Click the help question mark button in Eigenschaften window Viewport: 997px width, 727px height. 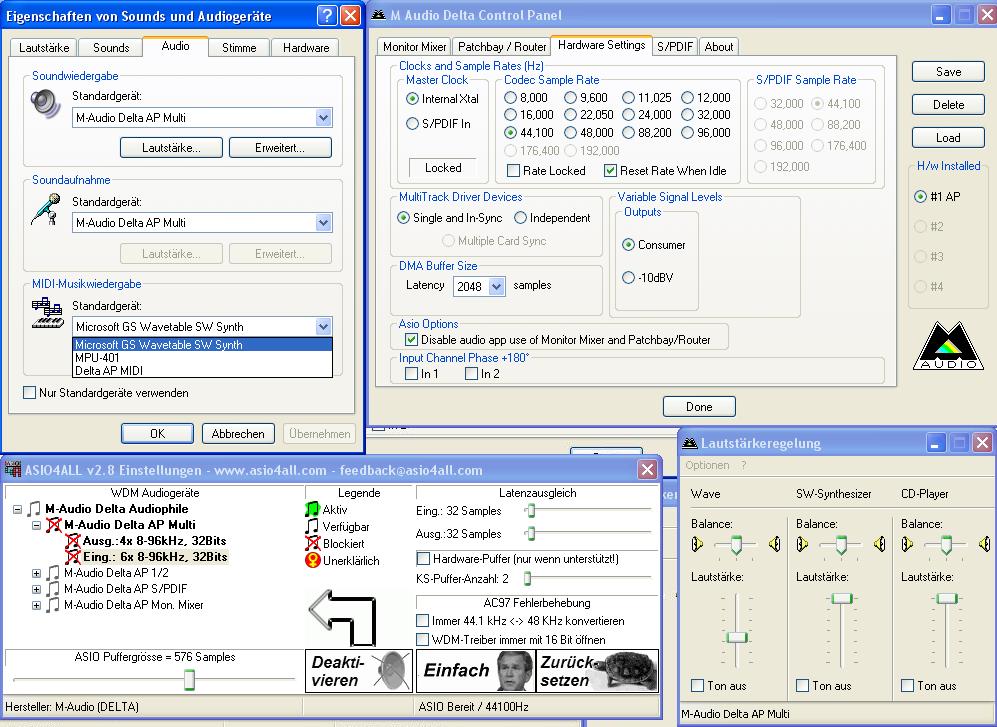click(327, 15)
